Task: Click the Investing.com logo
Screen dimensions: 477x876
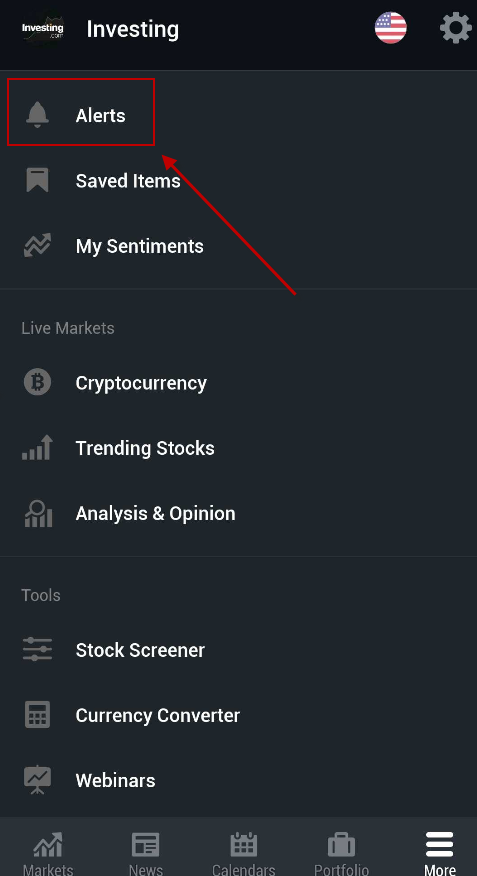Action: [43, 28]
